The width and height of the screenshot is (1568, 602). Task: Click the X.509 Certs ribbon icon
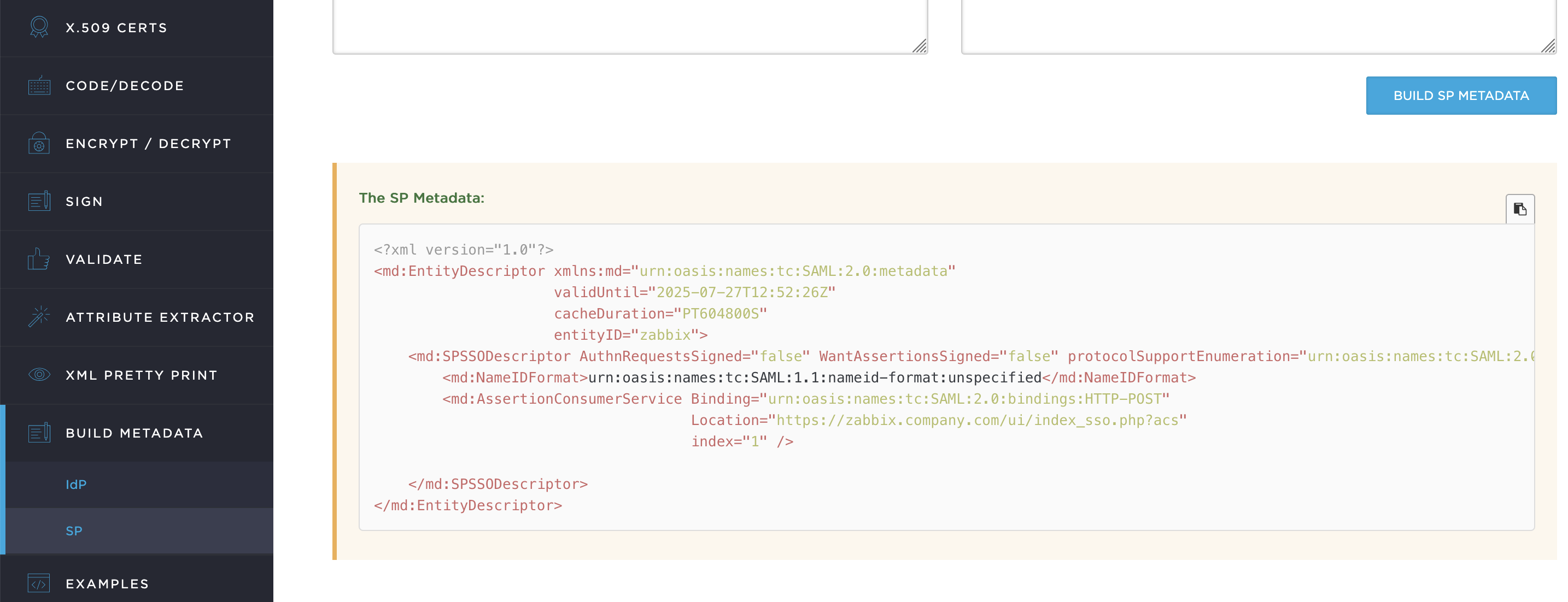click(x=39, y=27)
